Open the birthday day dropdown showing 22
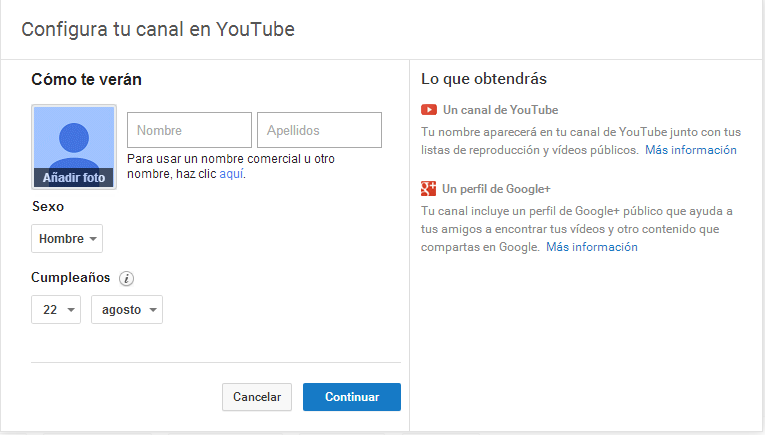The height and width of the screenshot is (435, 765). tap(56, 310)
